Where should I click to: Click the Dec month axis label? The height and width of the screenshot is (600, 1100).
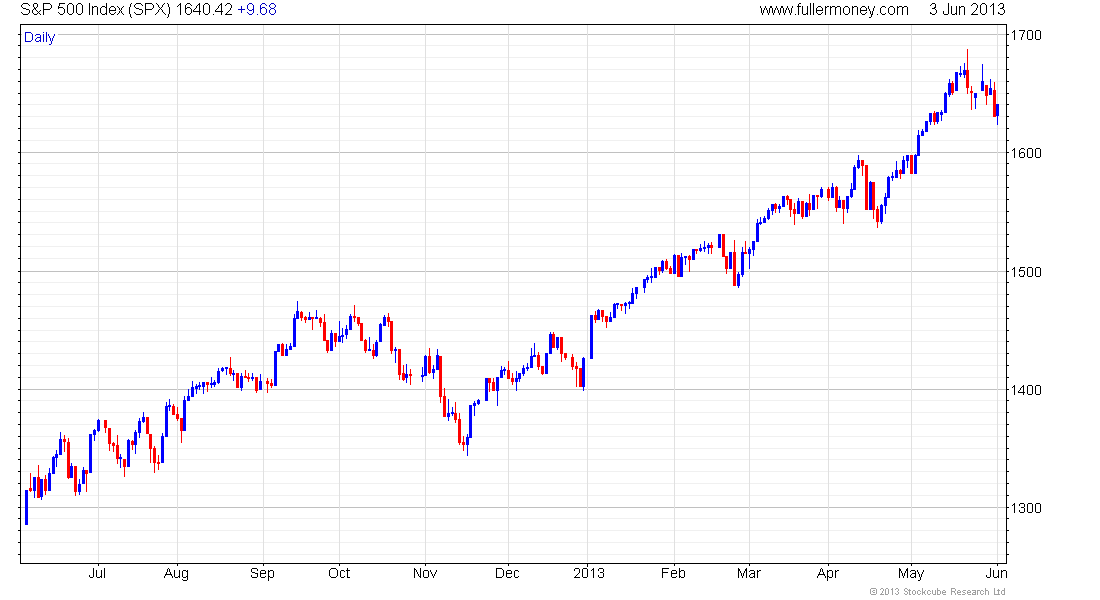click(507, 573)
